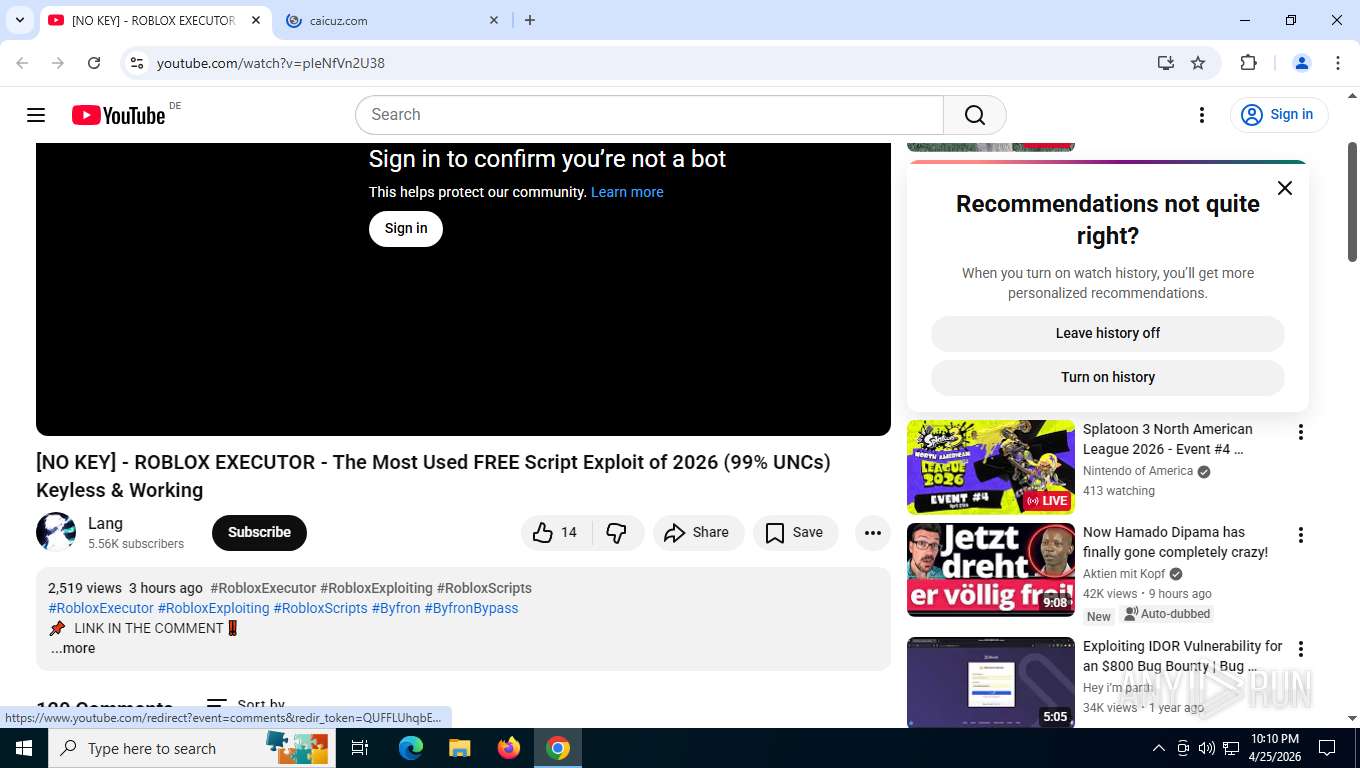1360x768 pixels.
Task: Open options for IDOR Vulnerability video
Action: 1301,649
